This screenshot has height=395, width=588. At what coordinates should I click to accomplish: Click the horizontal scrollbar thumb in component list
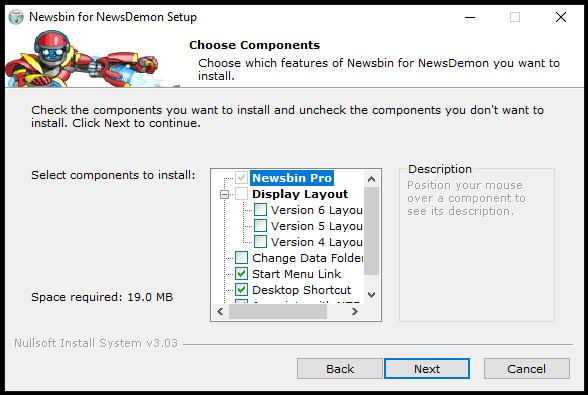(278, 311)
